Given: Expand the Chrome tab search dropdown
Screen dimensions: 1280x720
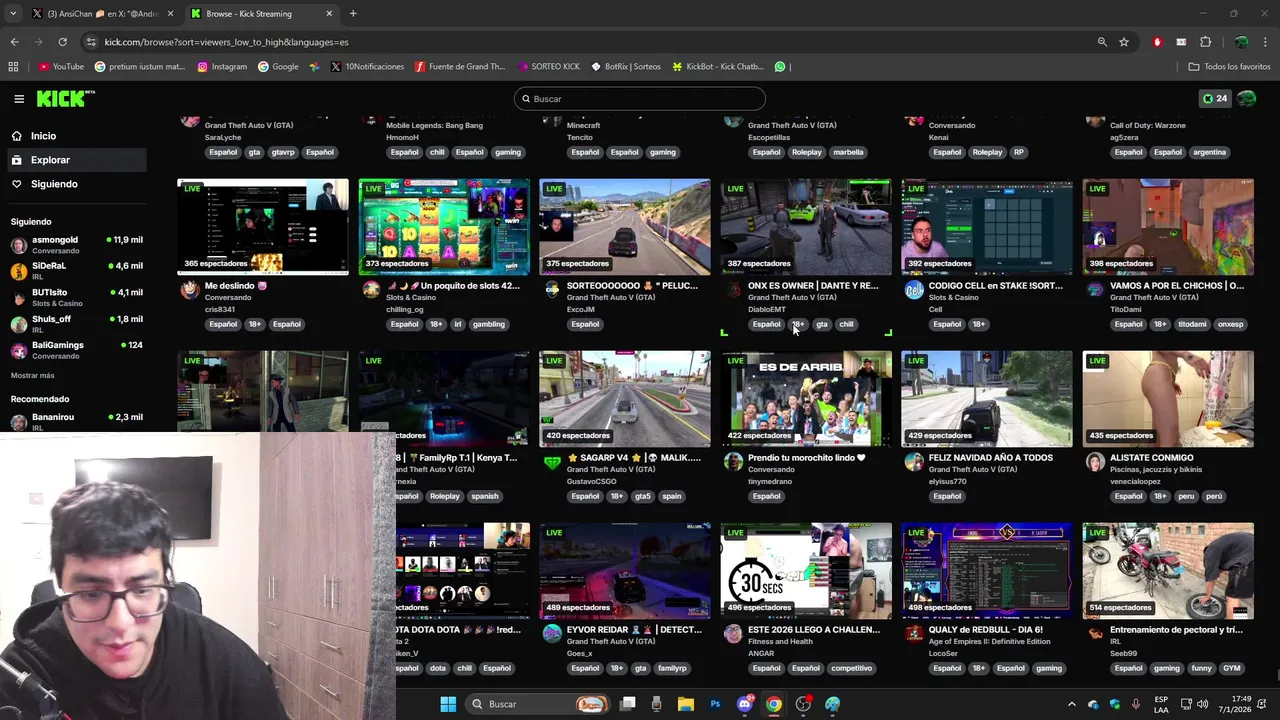Looking at the screenshot, I should click(x=12, y=14).
